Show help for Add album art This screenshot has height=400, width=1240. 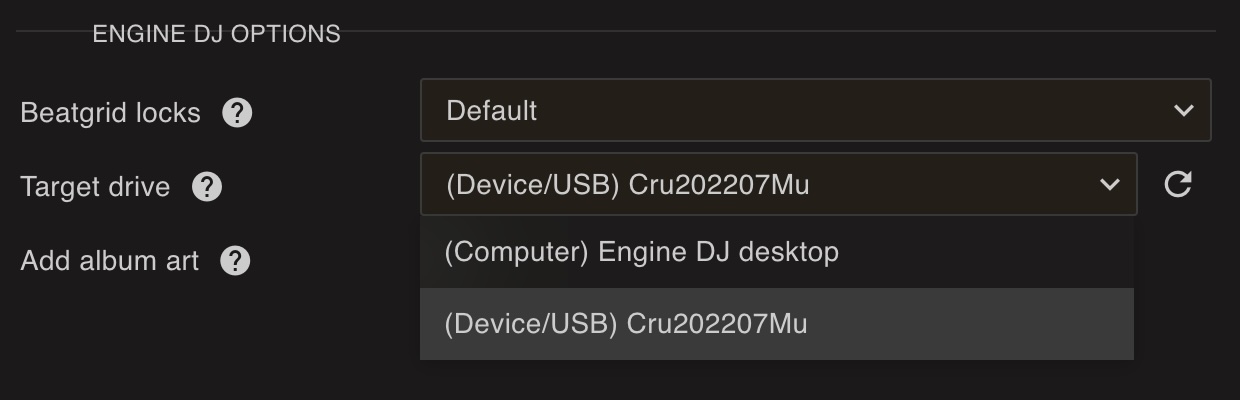[x=235, y=261]
